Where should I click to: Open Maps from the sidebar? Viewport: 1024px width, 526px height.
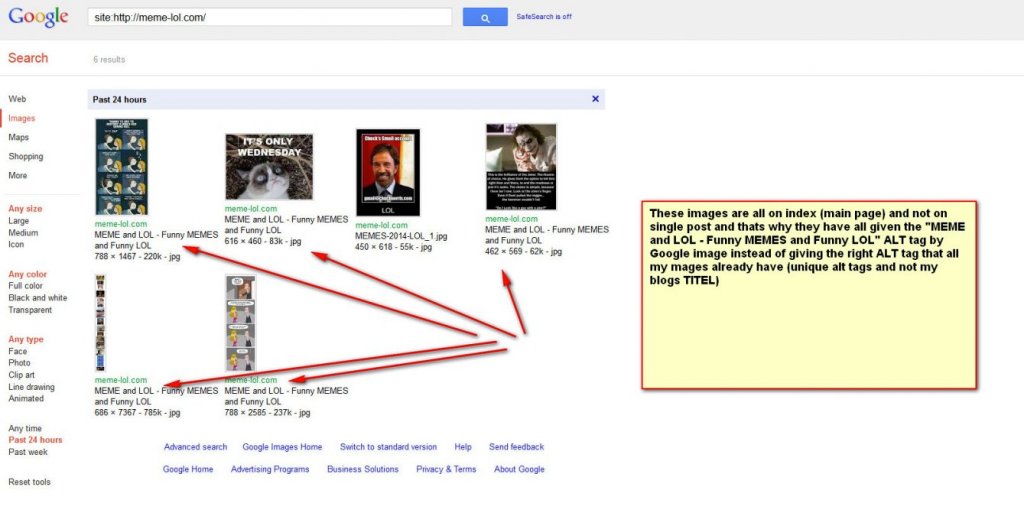click(x=18, y=137)
